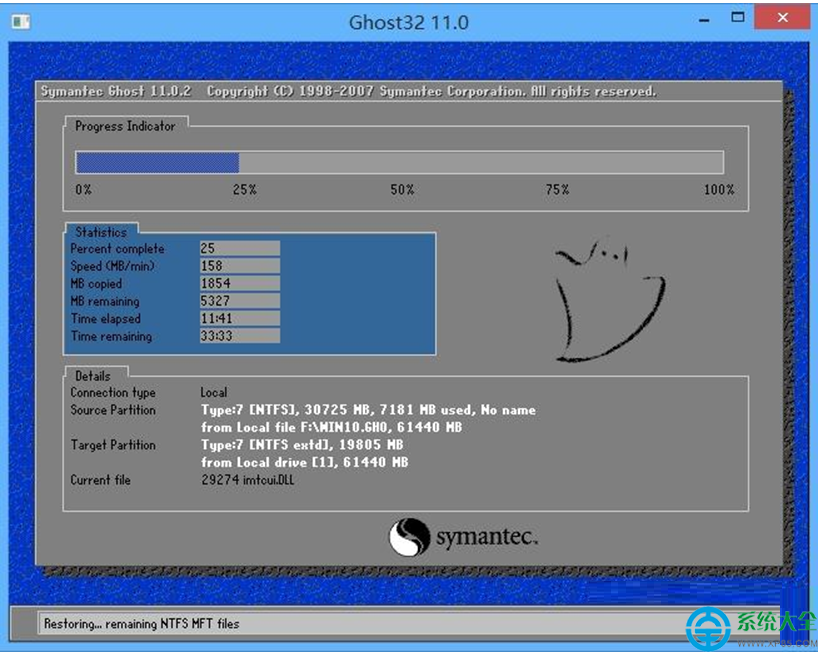Click the 'Percent complete' label

[117, 249]
